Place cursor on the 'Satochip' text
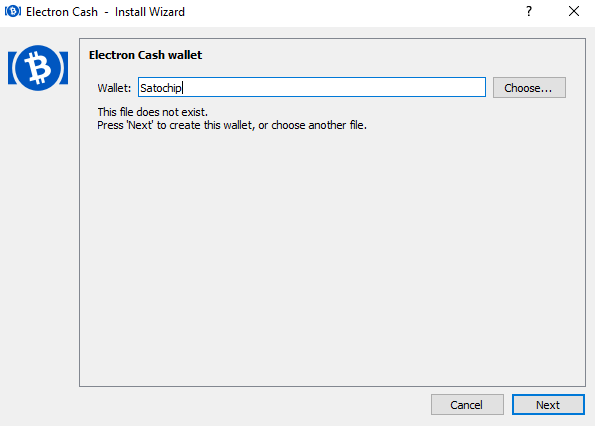Viewport: 595px width, 426px height. tap(161, 88)
